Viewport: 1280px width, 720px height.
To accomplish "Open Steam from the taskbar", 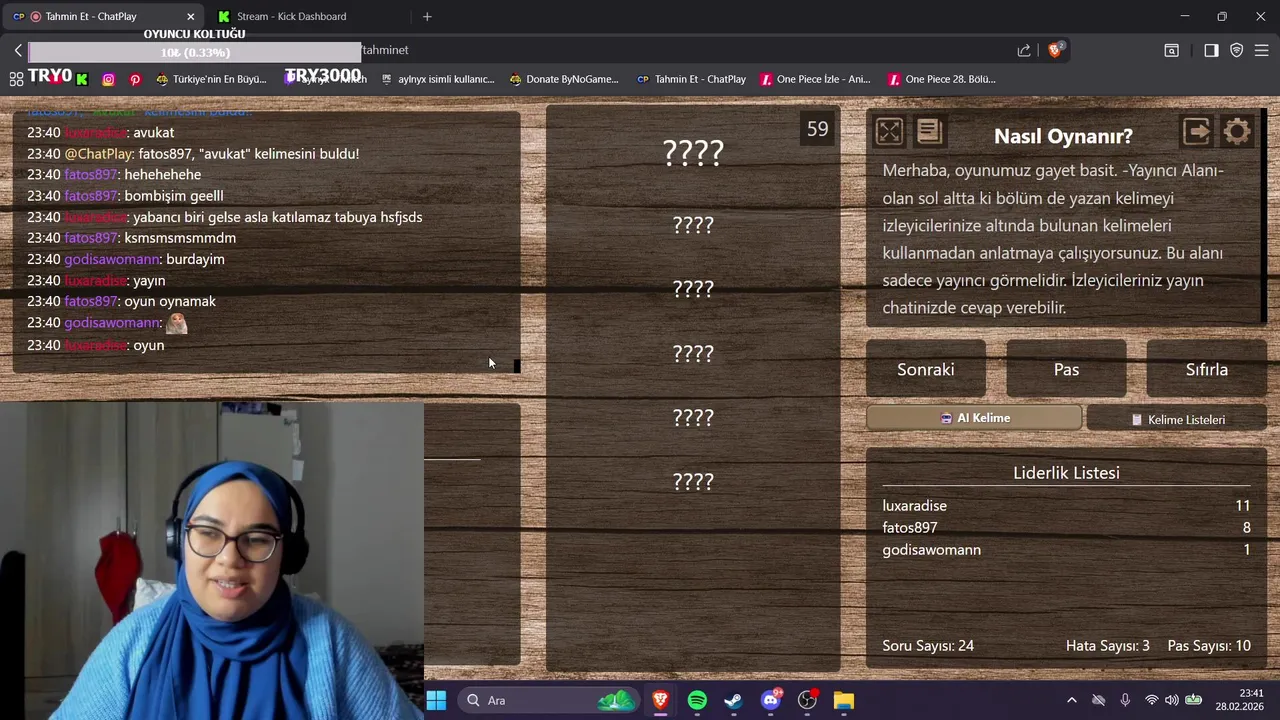I will pos(733,700).
